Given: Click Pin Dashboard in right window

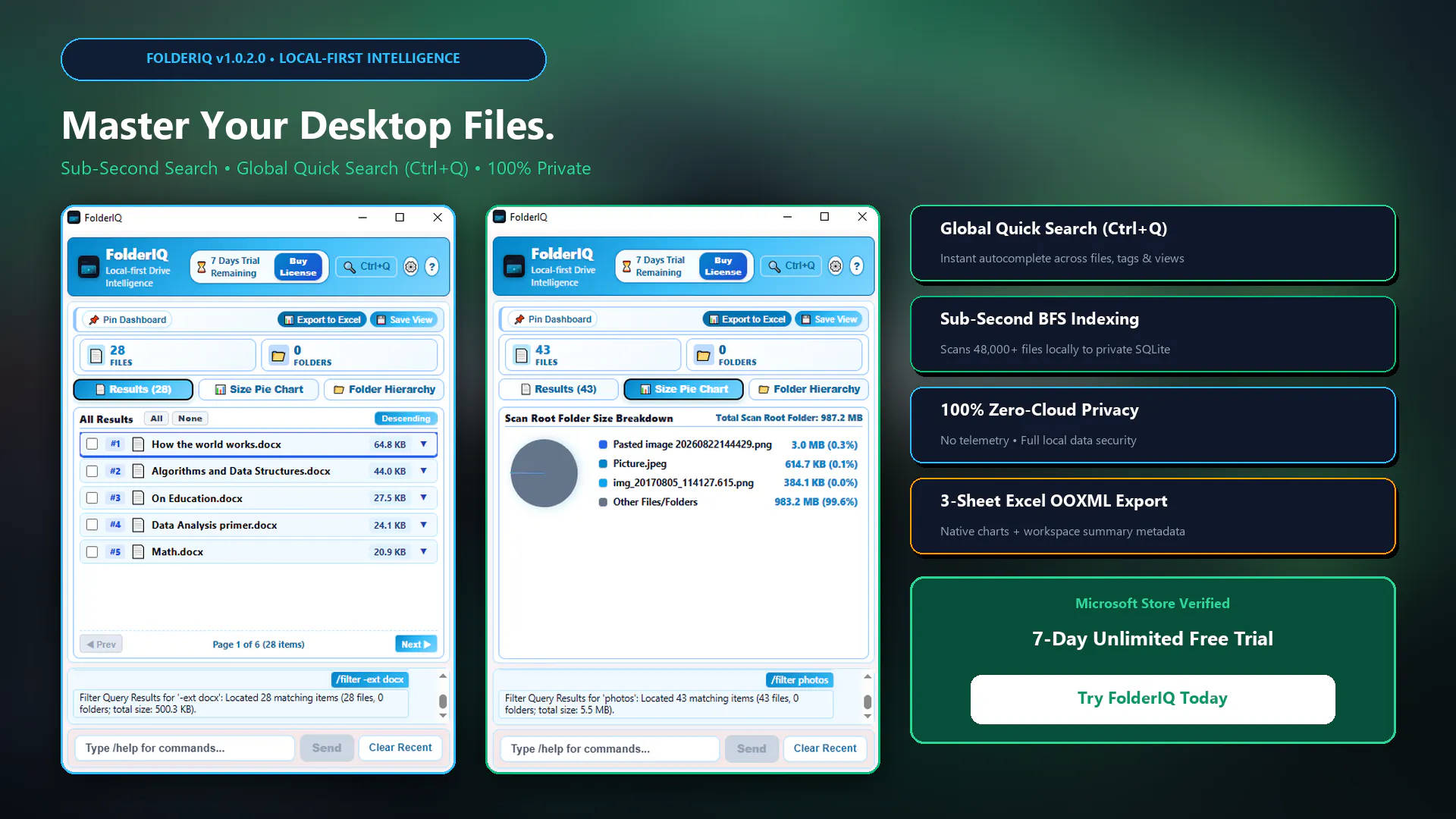Looking at the screenshot, I should (553, 319).
